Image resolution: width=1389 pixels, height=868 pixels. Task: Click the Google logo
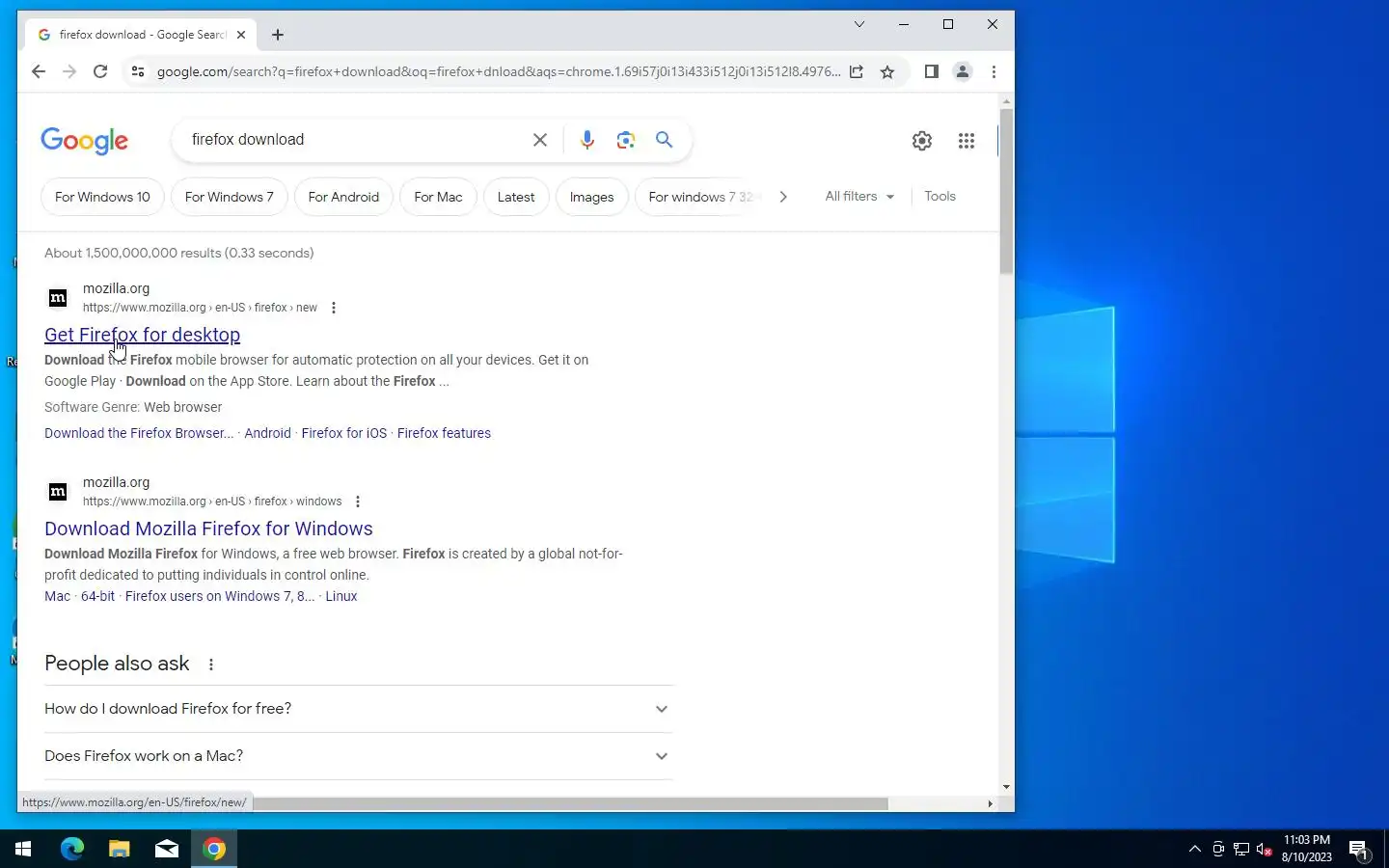(x=85, y=141)
